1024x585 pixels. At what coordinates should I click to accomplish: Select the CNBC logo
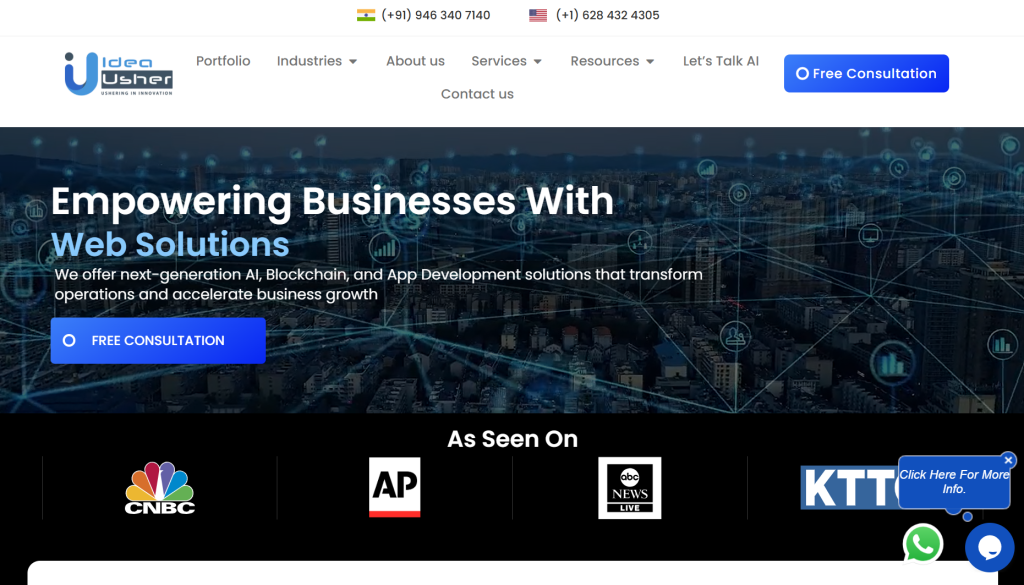point(159,488)
